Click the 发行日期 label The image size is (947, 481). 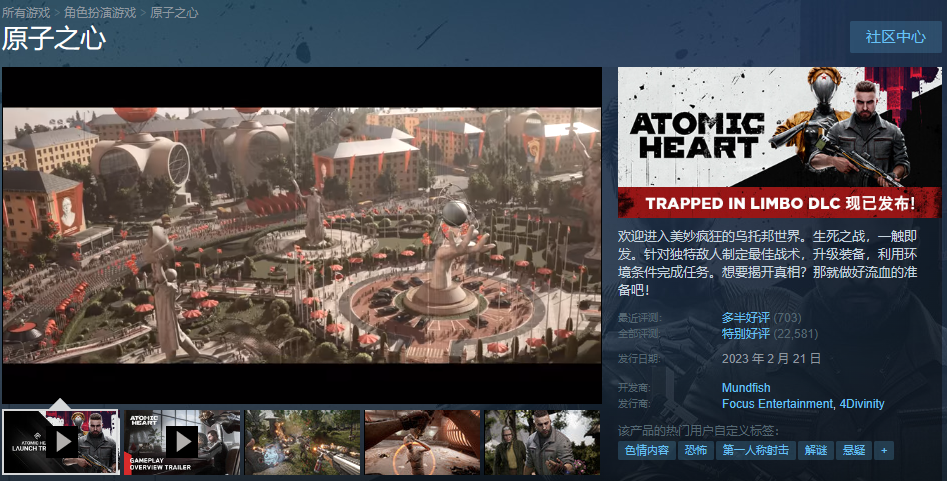pos(640,359)
